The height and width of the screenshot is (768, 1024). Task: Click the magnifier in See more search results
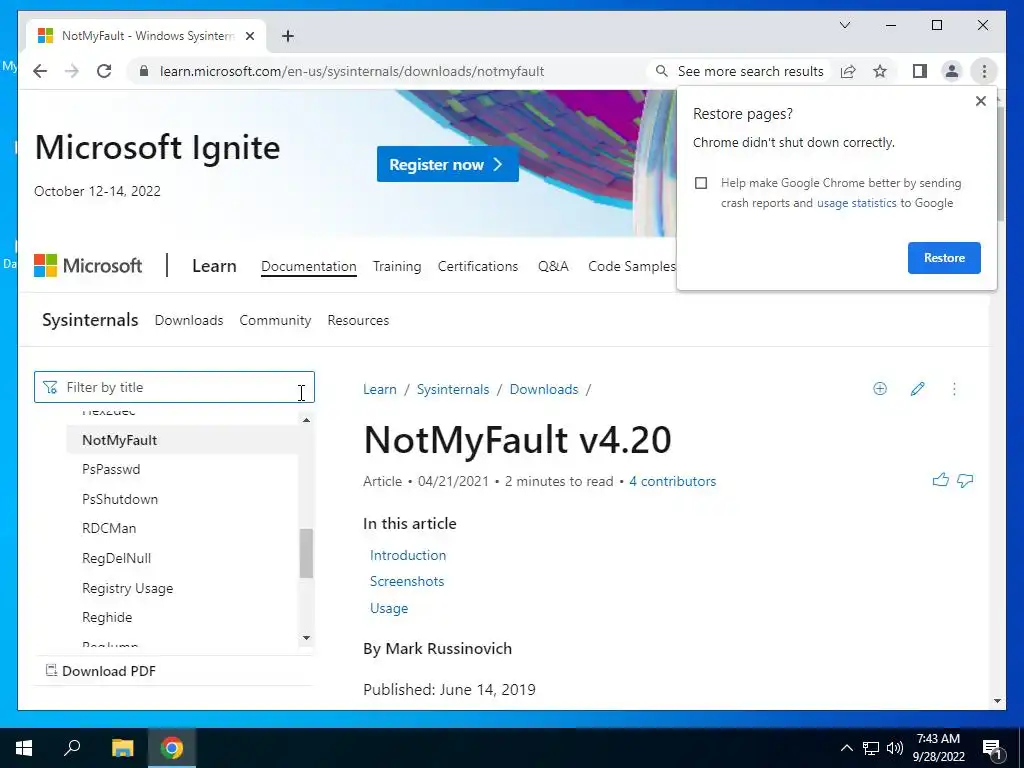point(662,71)
